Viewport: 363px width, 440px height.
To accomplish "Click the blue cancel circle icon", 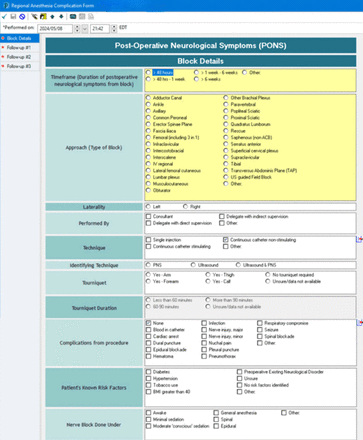I will [22, 16].
